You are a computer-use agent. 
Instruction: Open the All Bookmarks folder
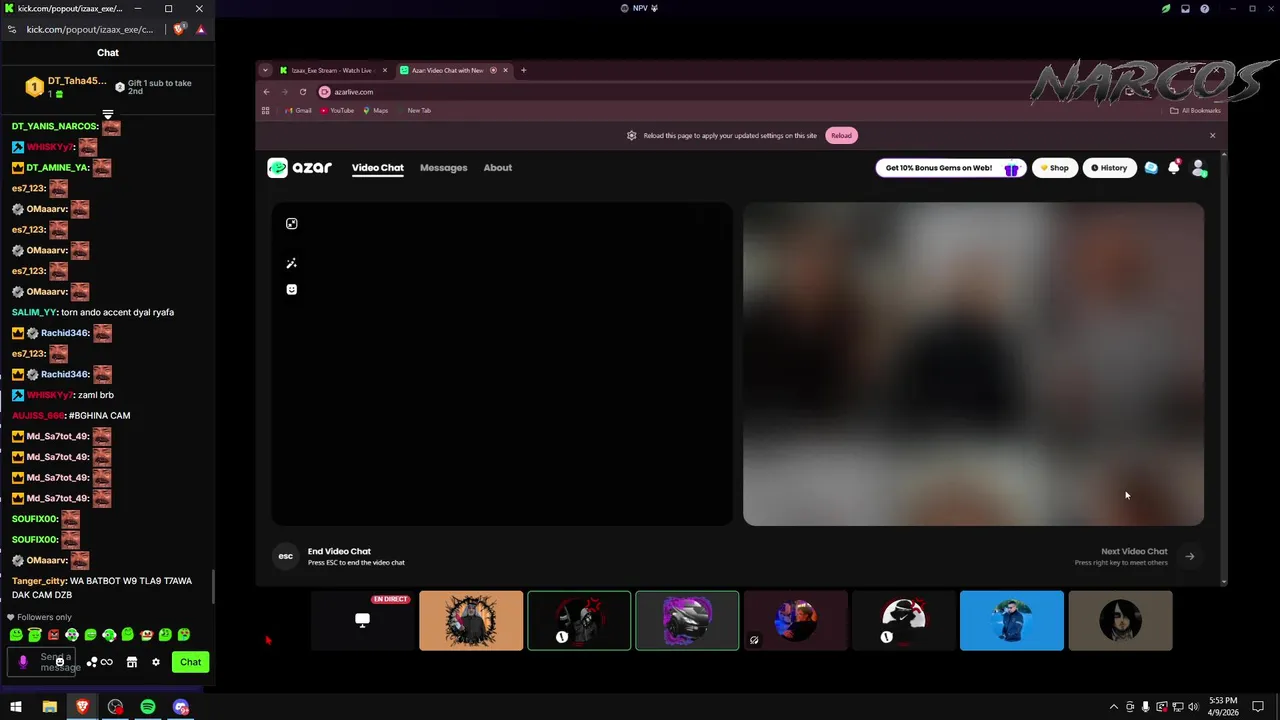click(1195, 111)
